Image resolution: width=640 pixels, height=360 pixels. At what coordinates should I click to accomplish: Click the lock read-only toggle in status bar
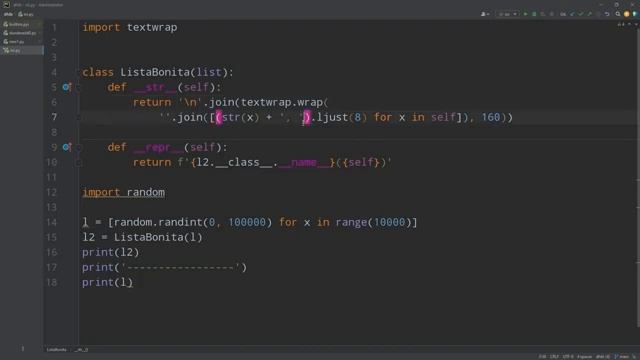(x=635, y=357)
